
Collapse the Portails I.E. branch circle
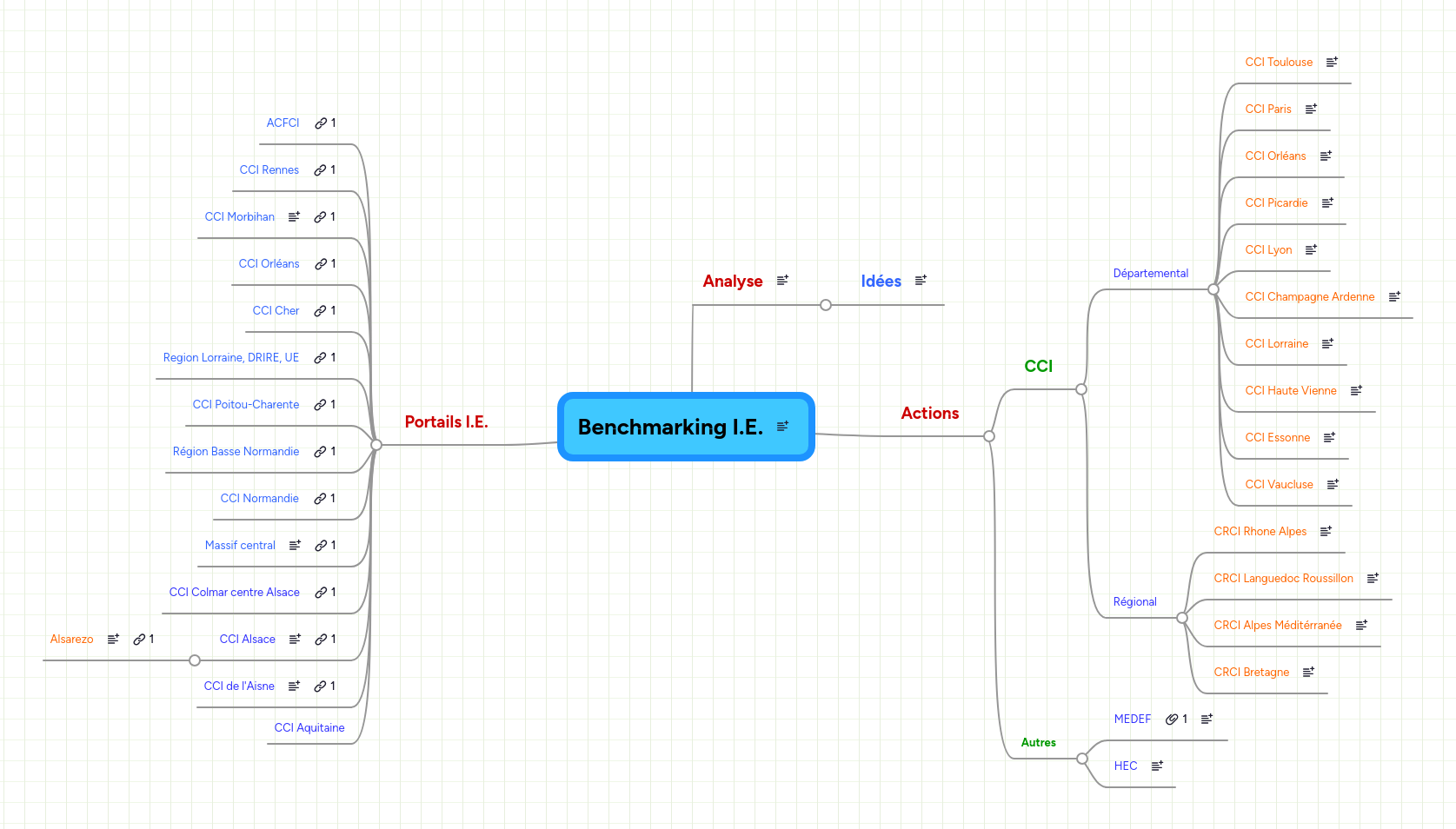click(375, 445)
